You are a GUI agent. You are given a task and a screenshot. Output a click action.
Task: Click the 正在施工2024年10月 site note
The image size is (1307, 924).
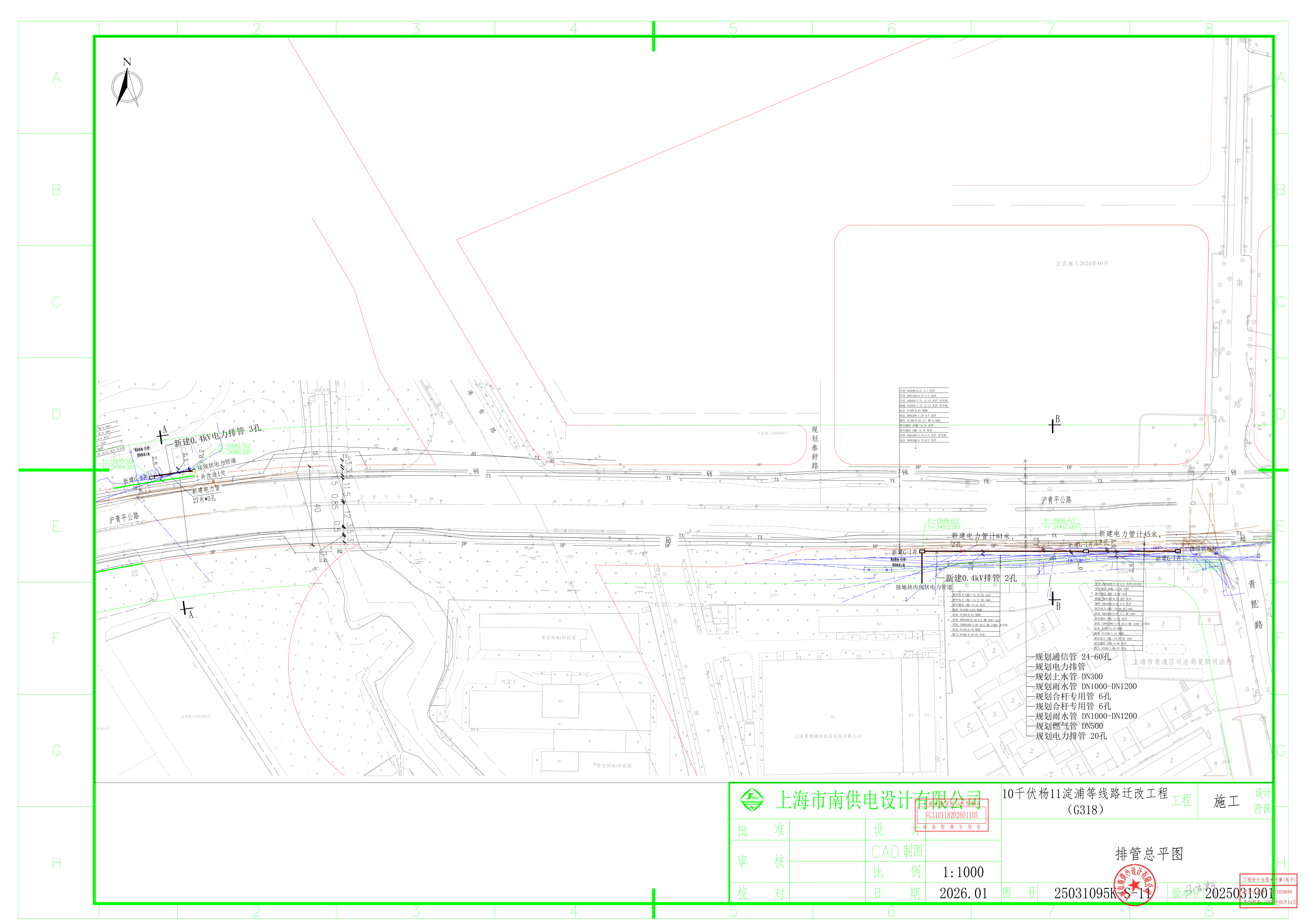pos(1082,263)
